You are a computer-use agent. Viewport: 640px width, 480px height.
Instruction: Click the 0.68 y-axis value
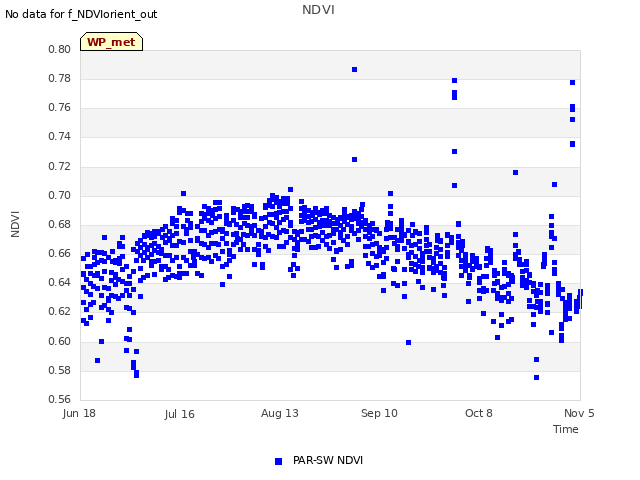pos(60,224)
